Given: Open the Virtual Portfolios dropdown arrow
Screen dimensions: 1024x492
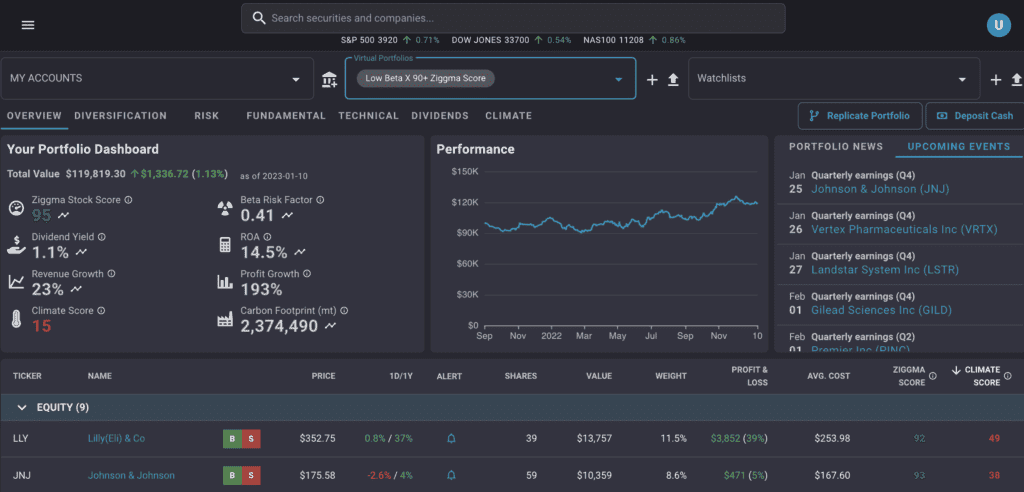Looking at the screenshot, I should [x=618, y=80].
